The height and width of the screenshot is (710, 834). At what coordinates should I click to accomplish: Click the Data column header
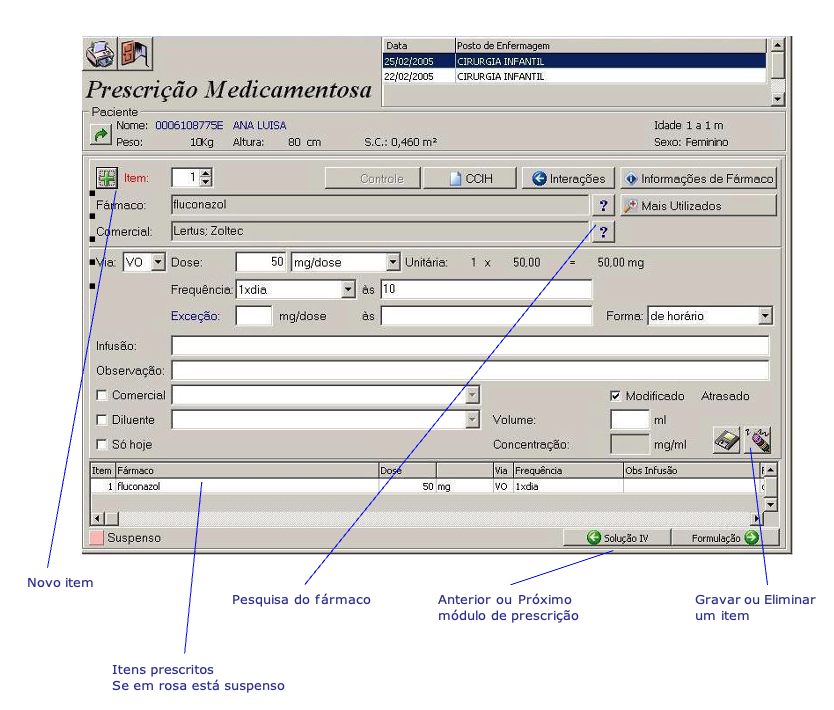click(x=419, y=46)
